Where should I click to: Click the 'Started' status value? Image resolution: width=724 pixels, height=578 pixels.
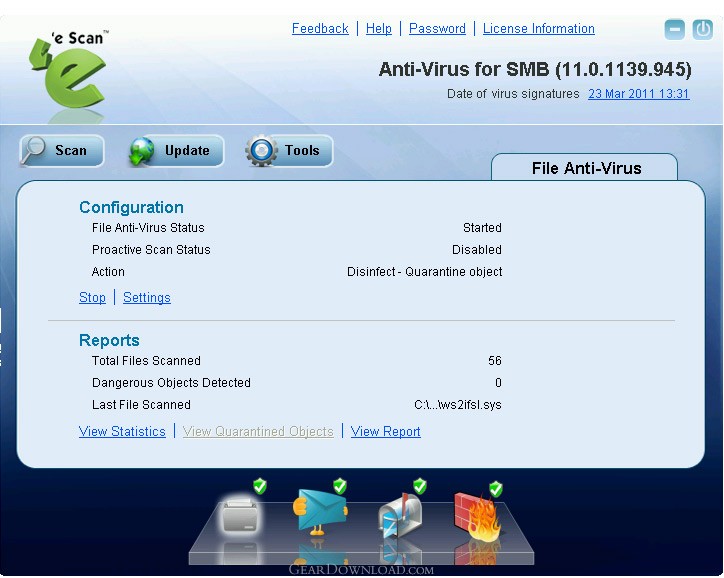(x=482, y=228)
